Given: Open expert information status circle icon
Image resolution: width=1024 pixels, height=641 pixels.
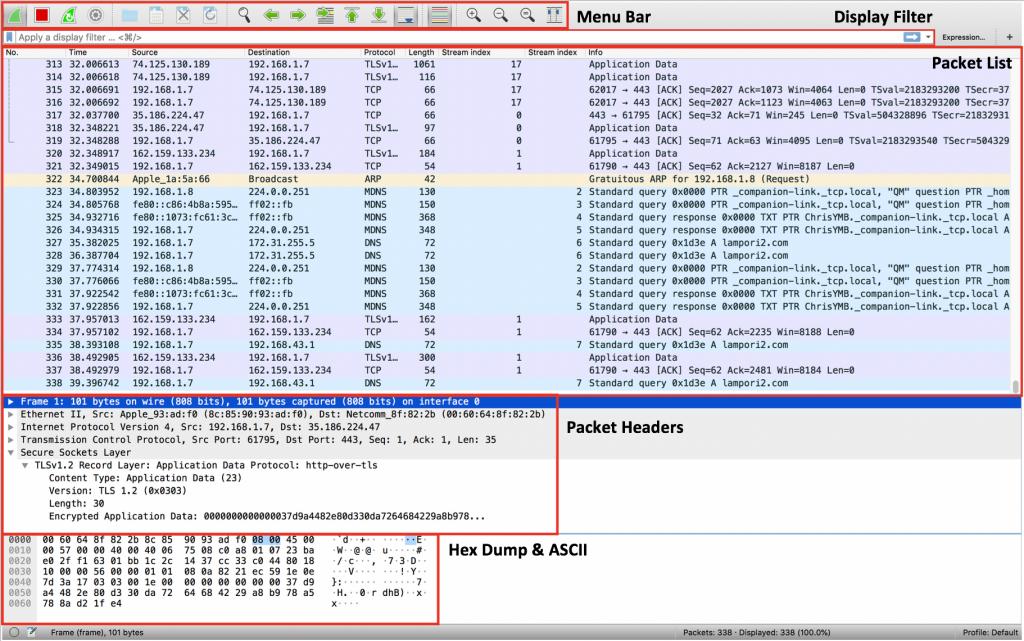Looking at the screenshot, I should pos(14,632).
